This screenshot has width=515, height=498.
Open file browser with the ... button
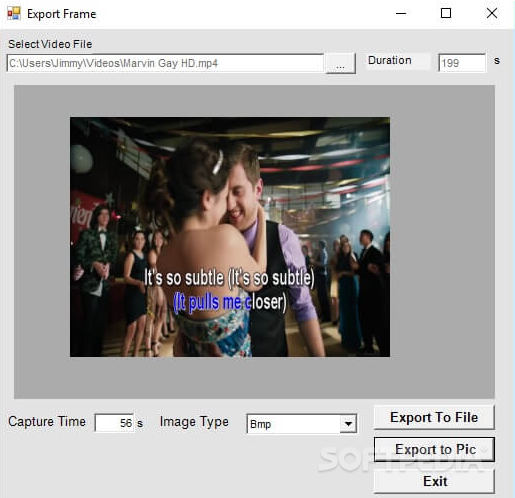click(340, 63)
